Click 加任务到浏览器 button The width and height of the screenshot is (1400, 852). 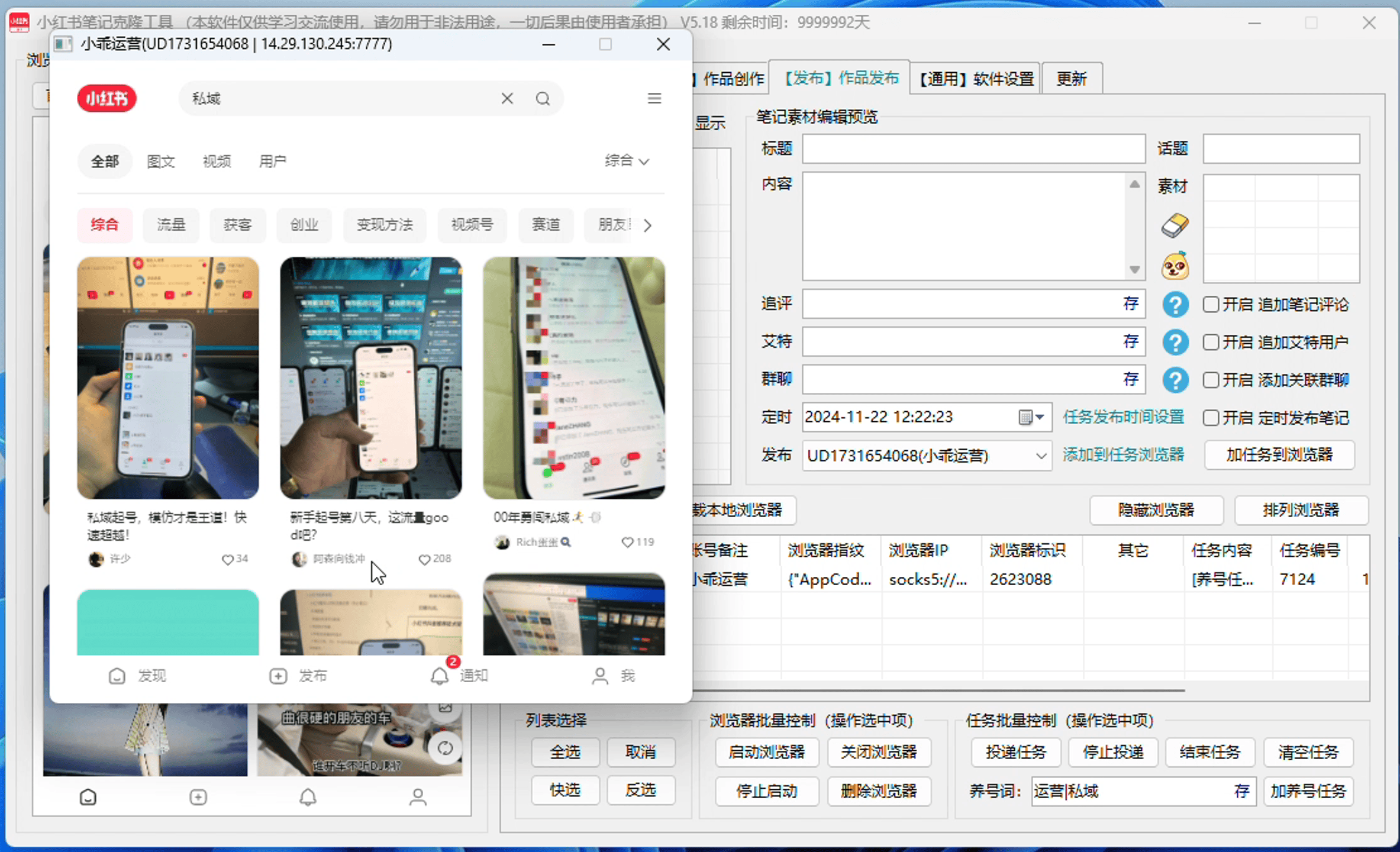pos(1279,455)
